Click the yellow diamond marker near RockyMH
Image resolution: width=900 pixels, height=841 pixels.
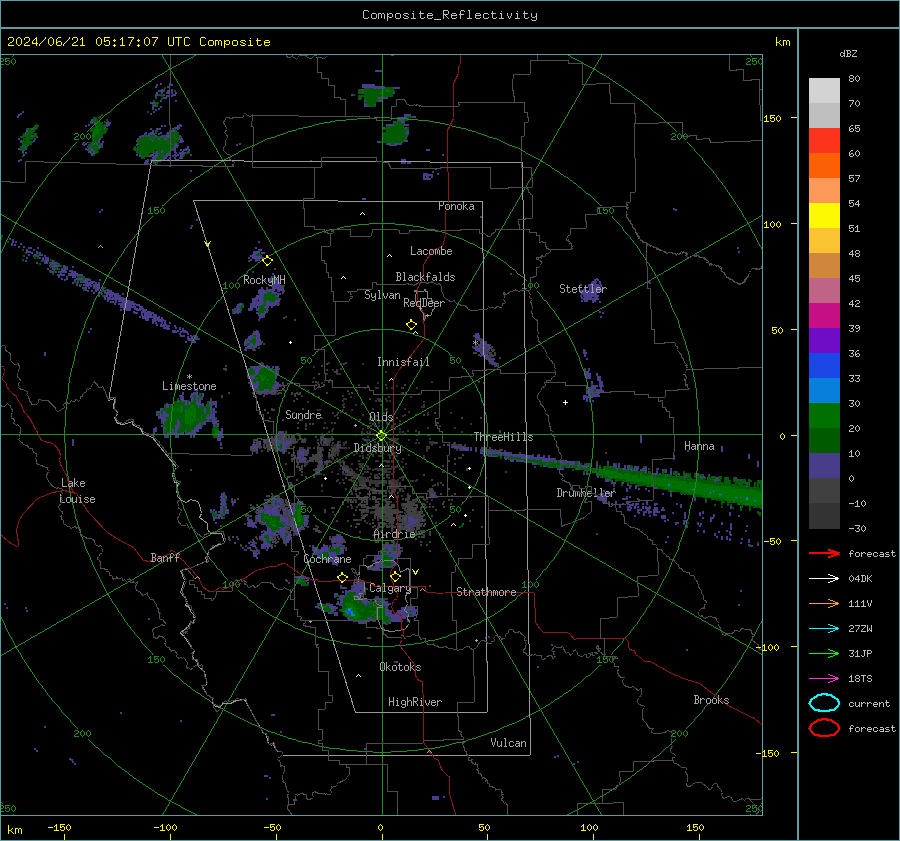[x=267, y=261]
